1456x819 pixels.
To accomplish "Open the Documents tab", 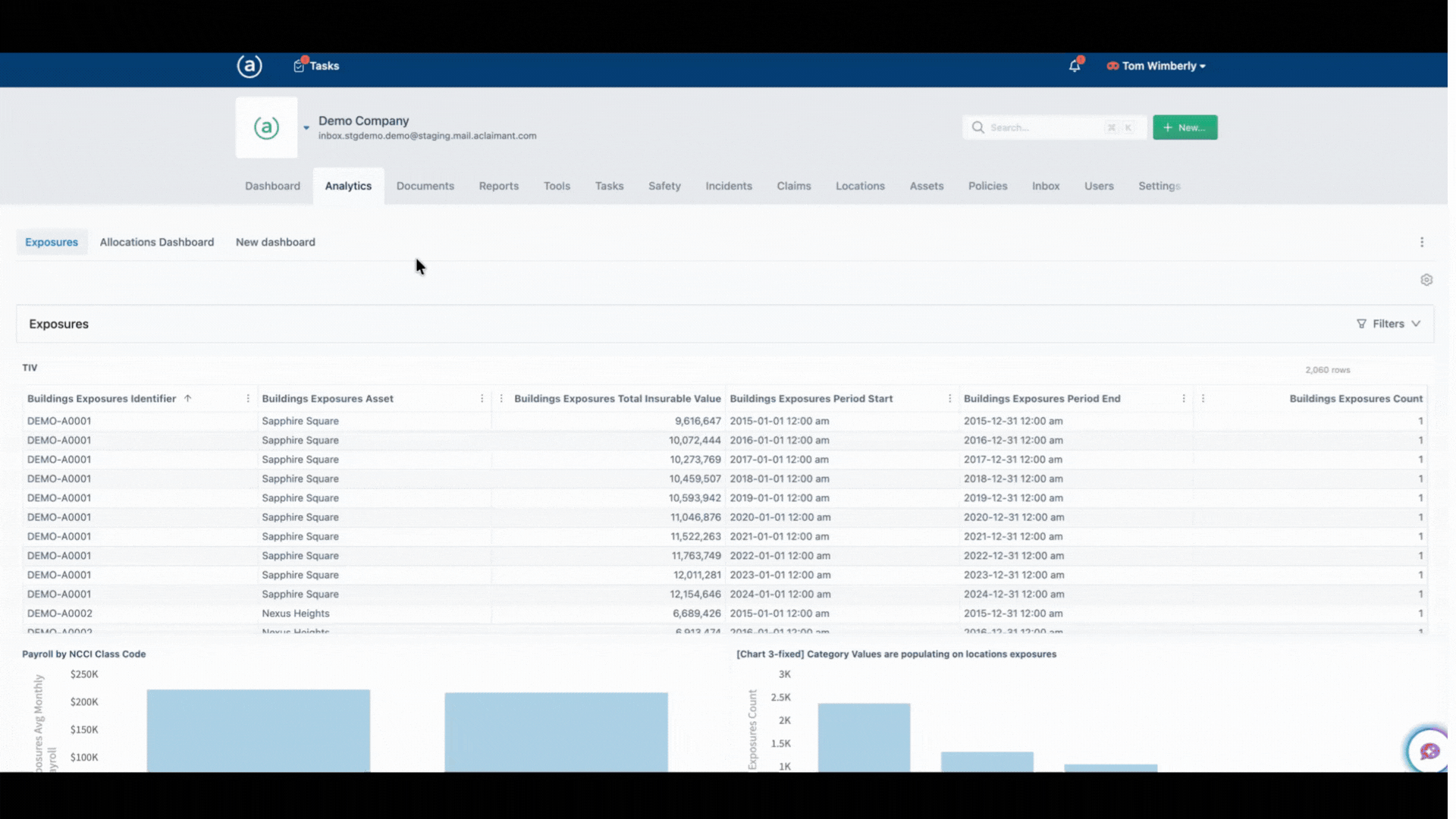I will (425, 186).
